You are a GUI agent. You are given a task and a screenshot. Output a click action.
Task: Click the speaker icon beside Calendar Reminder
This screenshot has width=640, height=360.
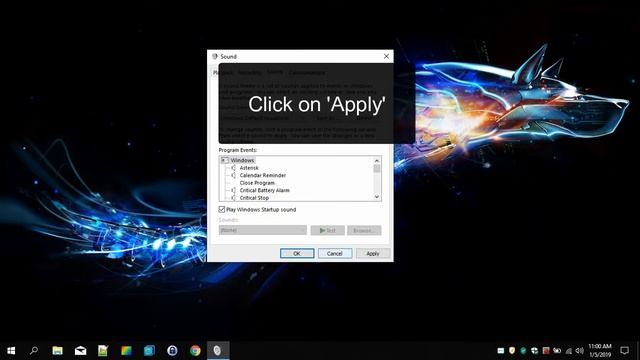233,175
